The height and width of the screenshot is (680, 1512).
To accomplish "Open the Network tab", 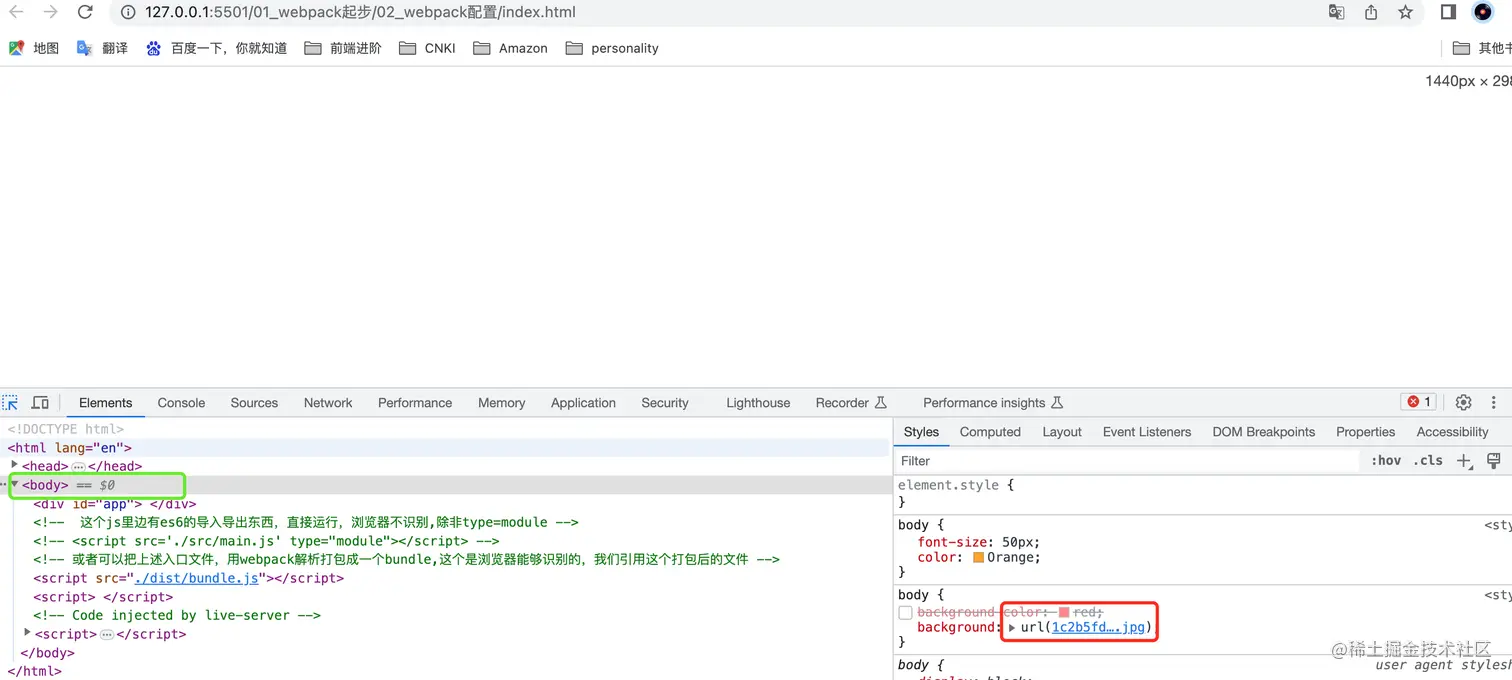I will 328,403.
